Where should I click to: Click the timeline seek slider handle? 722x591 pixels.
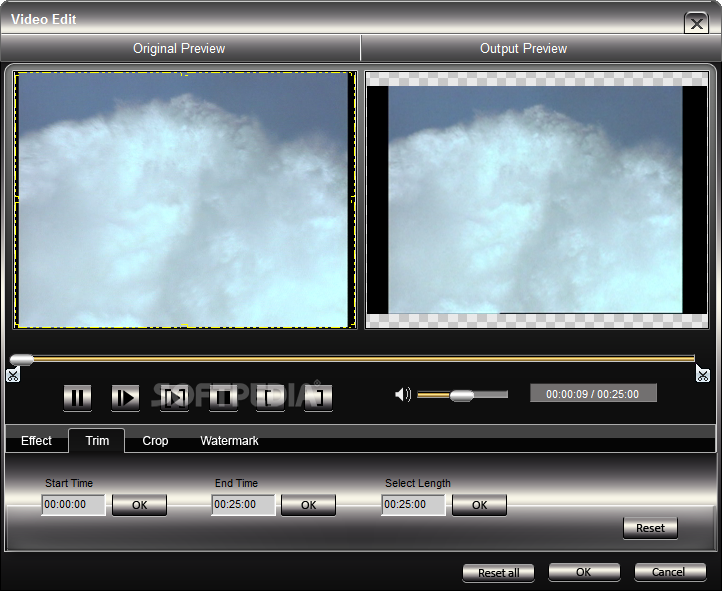[x=21, y=359]
